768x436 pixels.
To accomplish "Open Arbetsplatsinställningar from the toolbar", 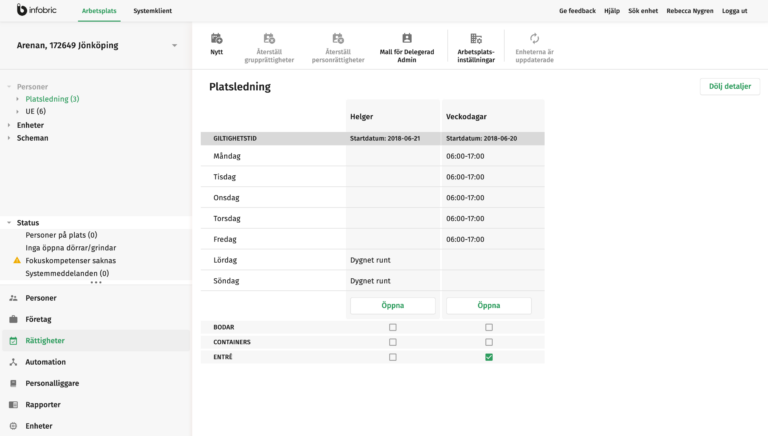I will coord(475,39).
